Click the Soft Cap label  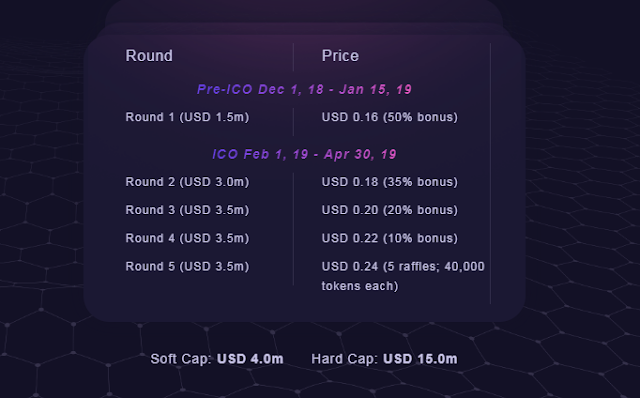181,359
